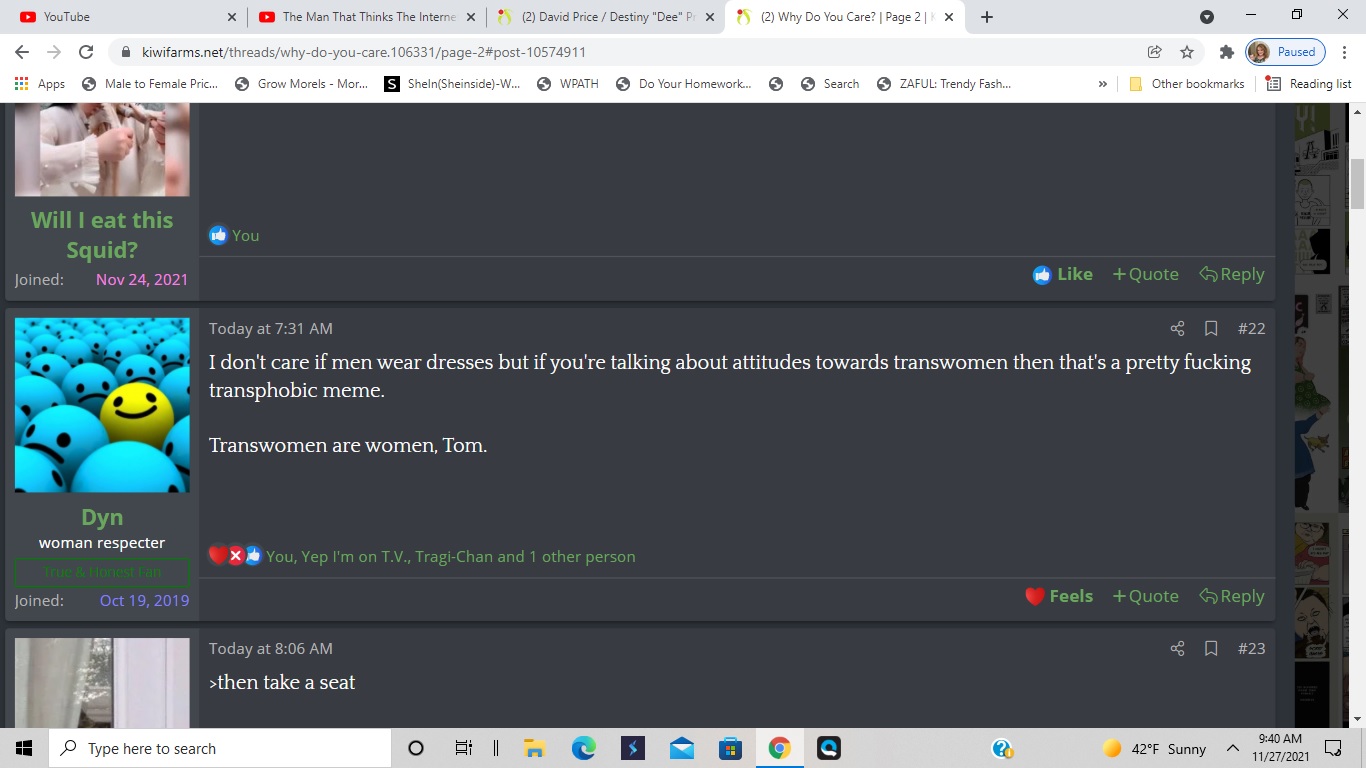
Task: Quote Dyn's post #22
Action: pyautogui.click(x=1145, y=596)
